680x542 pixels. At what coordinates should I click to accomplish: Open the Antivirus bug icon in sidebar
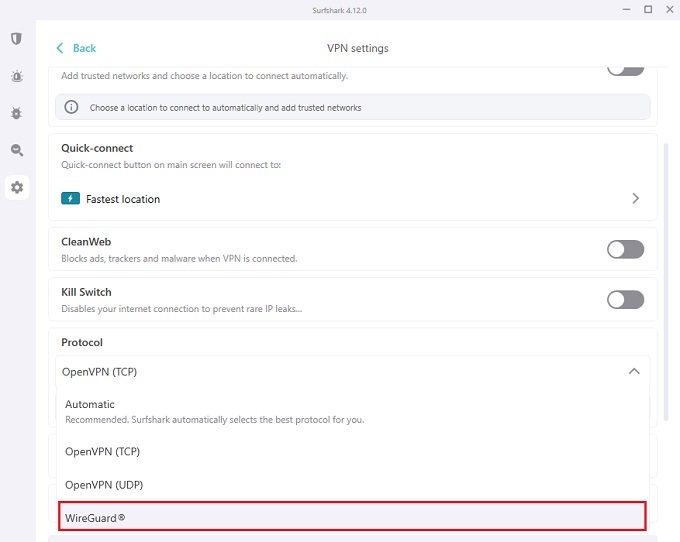point(16,113)
